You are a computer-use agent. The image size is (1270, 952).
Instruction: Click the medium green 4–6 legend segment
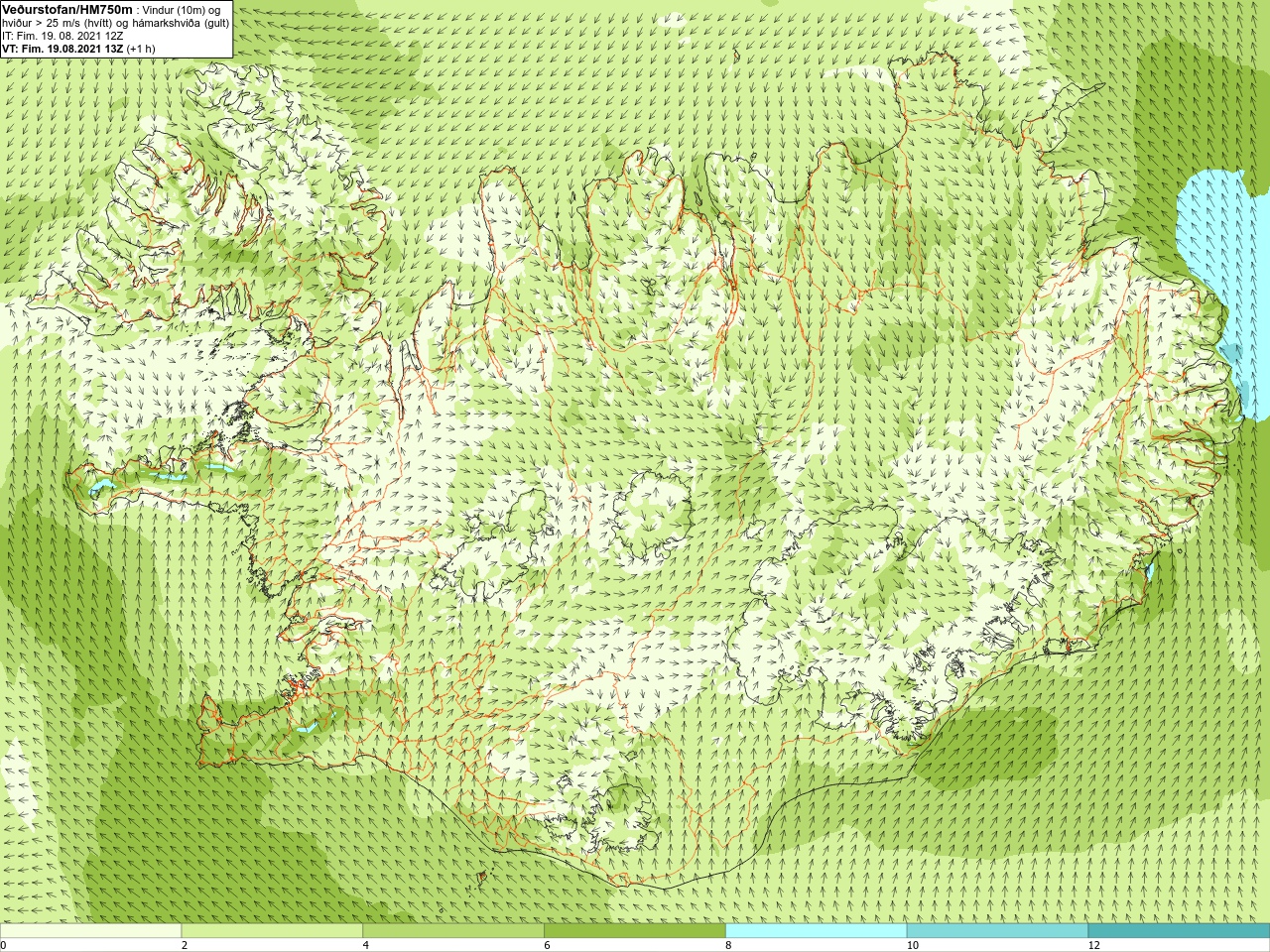[x=453, y=931]
